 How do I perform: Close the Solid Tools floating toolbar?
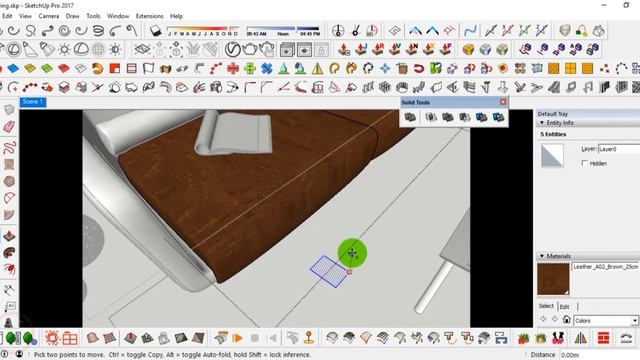pos(503,102)
